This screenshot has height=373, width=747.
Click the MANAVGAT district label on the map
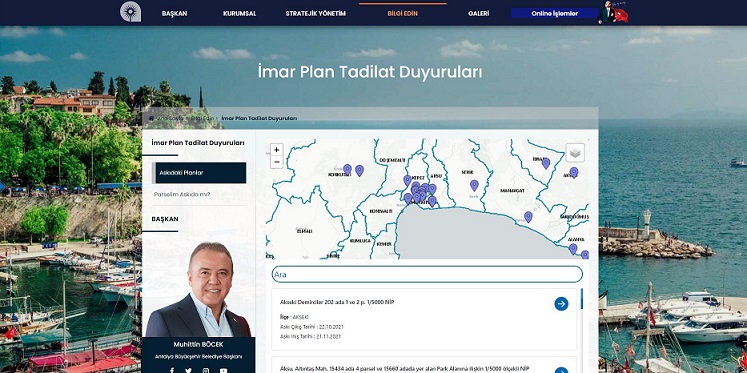[512, 191]
